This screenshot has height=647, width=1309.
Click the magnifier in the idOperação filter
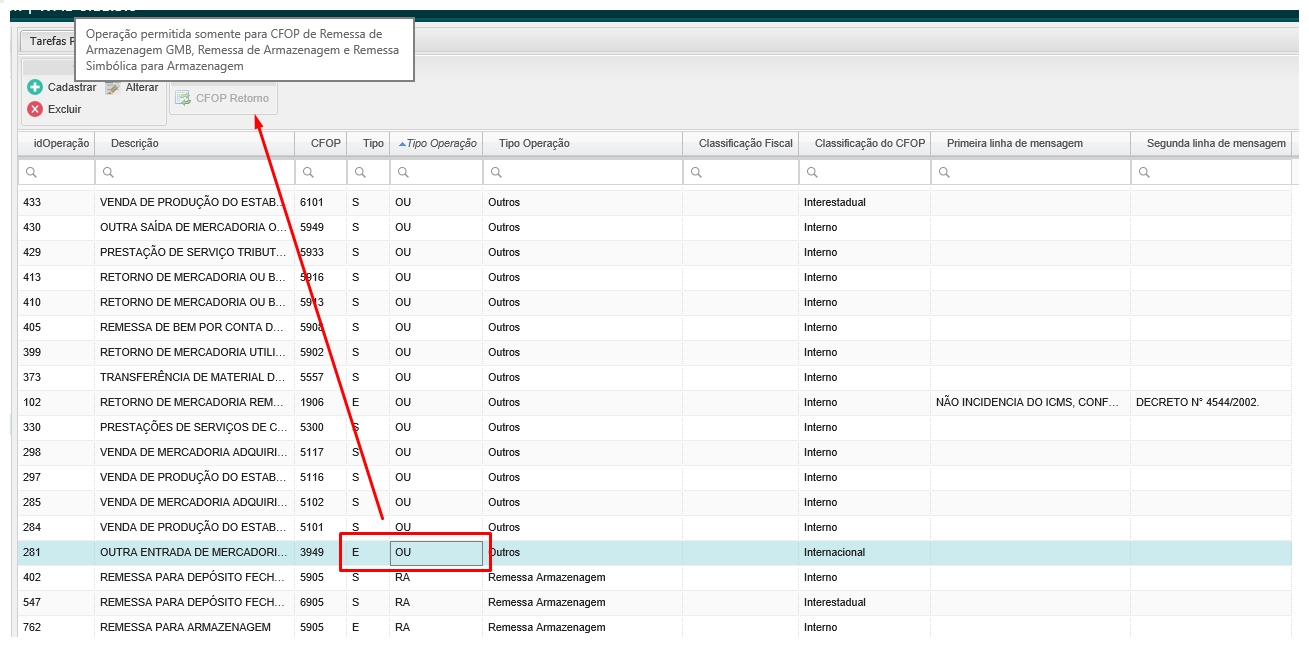click(x=31, y=173)
